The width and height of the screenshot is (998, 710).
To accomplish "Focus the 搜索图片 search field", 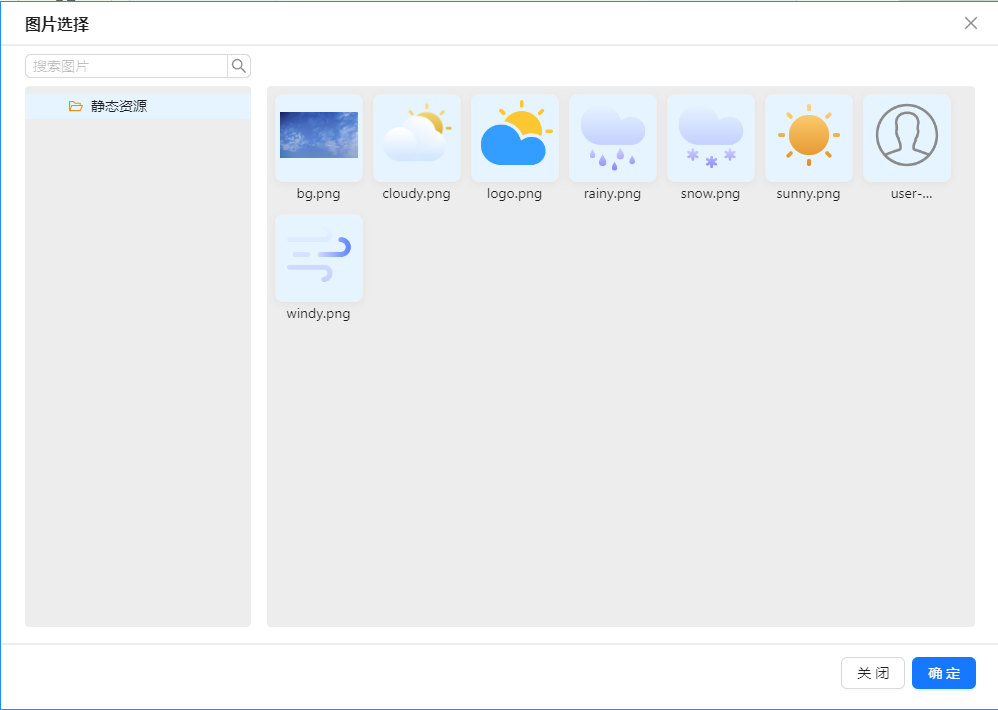I will (127, 66).
